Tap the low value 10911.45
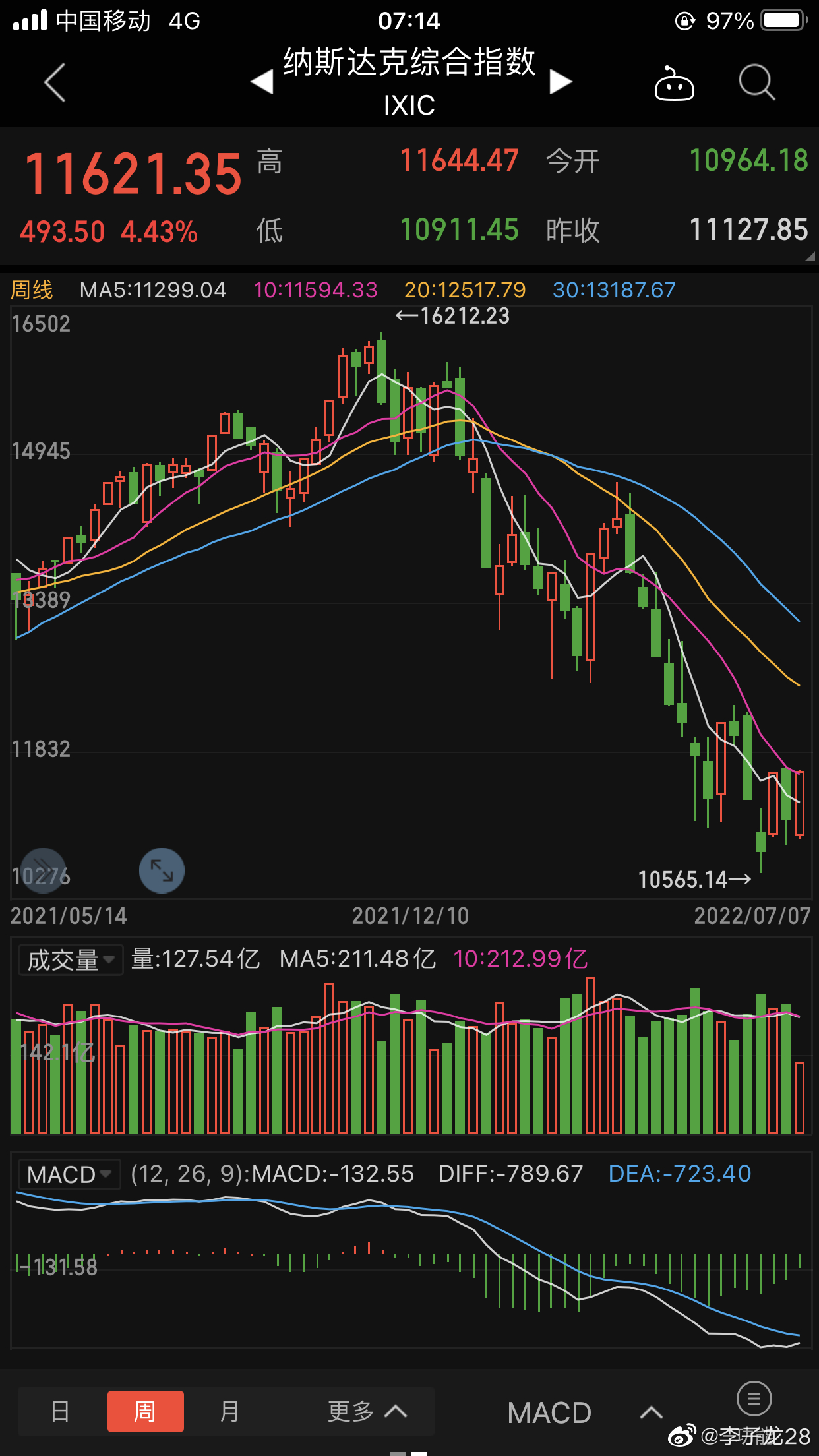Image resolution: width=819 pixels, height=1456 pixels. click(x=460, y=229)
